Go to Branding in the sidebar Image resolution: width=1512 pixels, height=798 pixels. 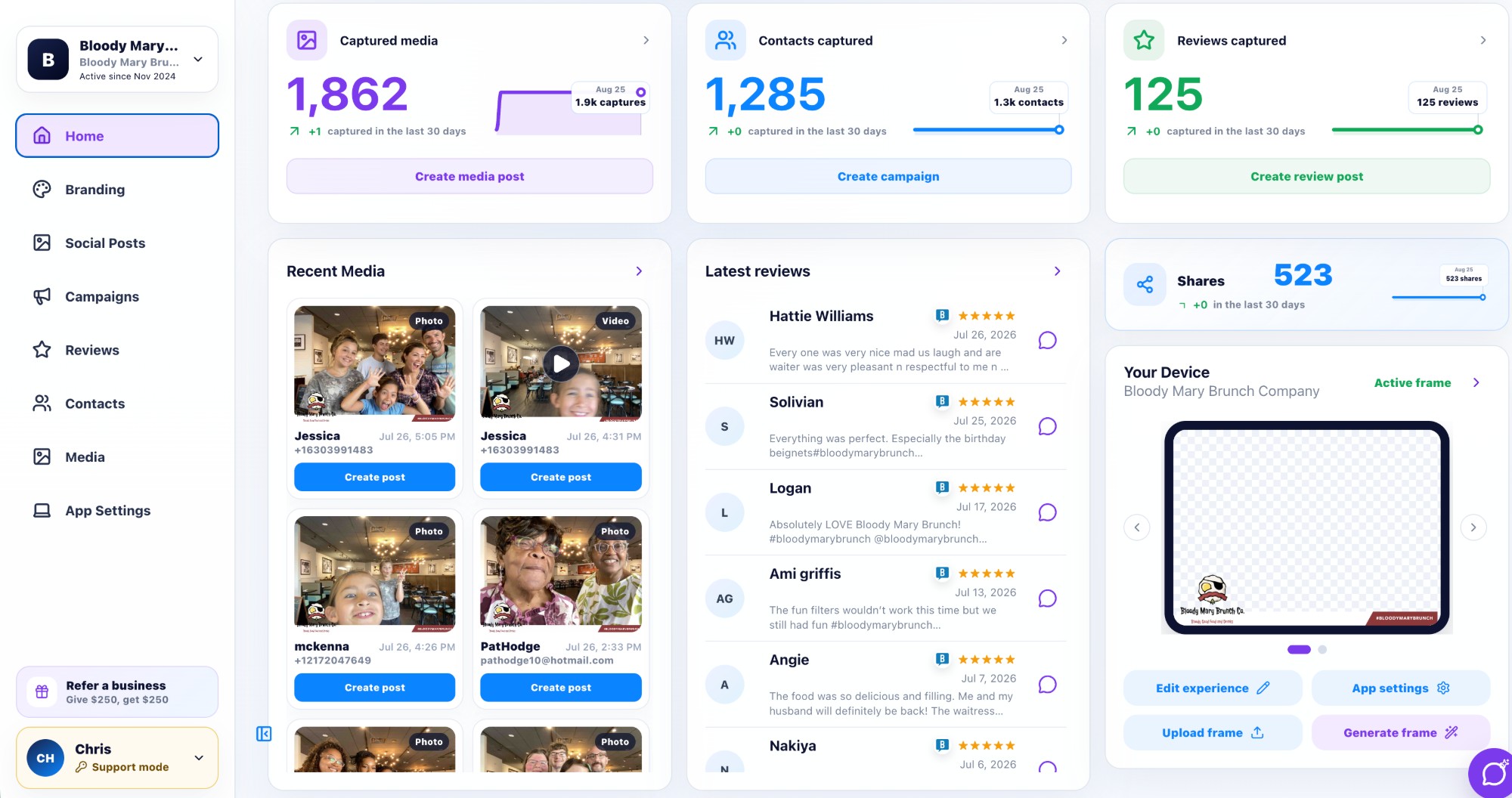click(x=117, y=190)
